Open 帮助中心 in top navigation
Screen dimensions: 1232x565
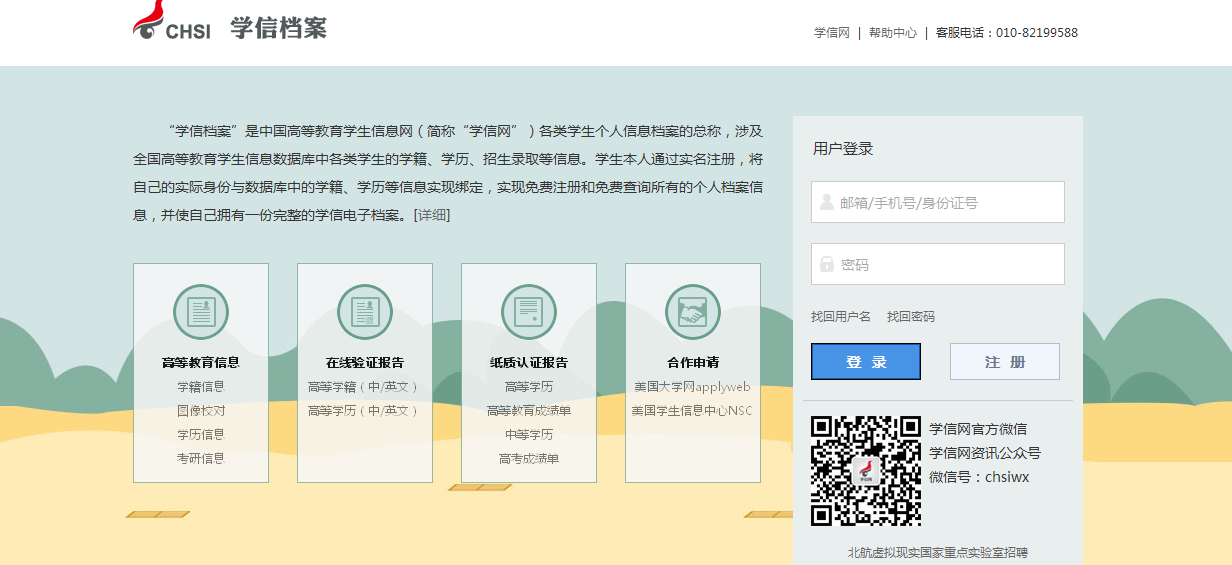pyautogui.click(x=892, y=33)
